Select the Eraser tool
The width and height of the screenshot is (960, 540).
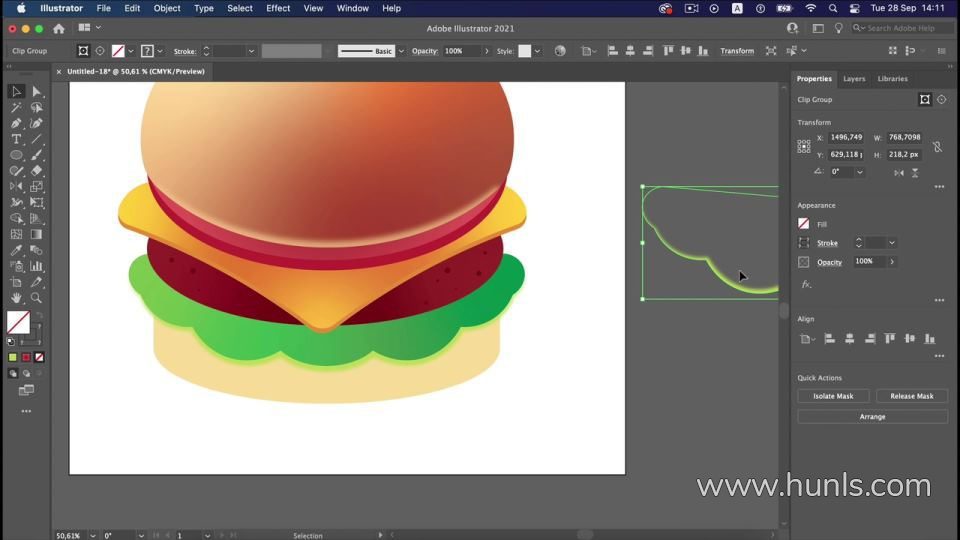(37, 171)
